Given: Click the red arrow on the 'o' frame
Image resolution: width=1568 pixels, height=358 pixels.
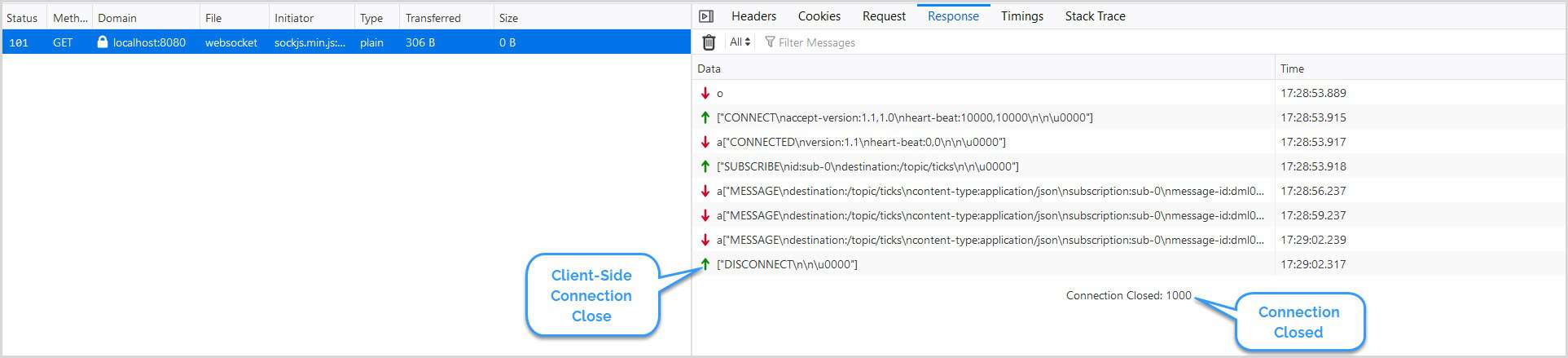Looking at the screenshot, I should click(705, 93).
